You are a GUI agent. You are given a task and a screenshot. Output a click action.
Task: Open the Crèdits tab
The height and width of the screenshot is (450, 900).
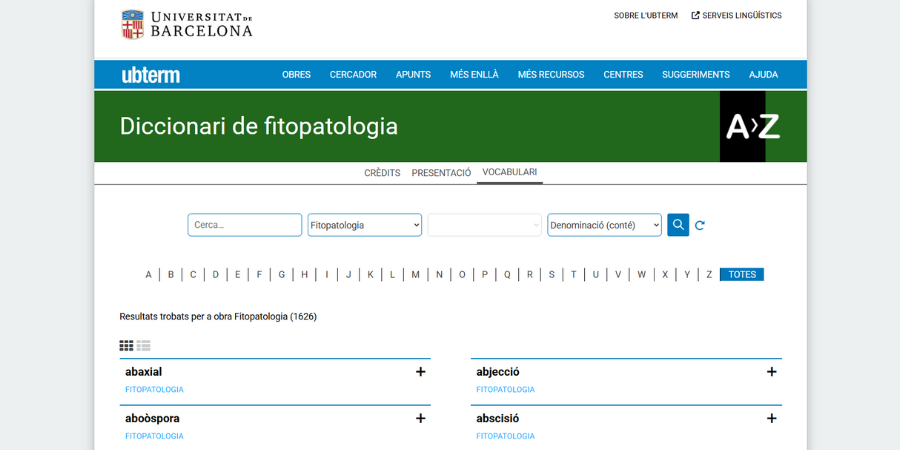pos(382,173)
